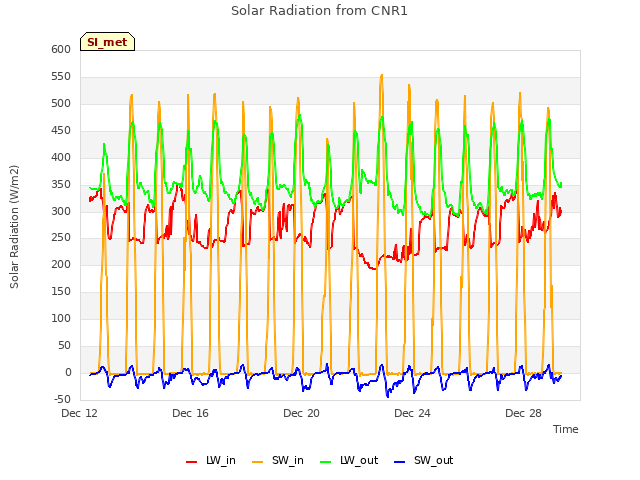This screenshot has height=480, width=640.
Task: Click the 300 y-axis tick label
Action: pos(61,211)
